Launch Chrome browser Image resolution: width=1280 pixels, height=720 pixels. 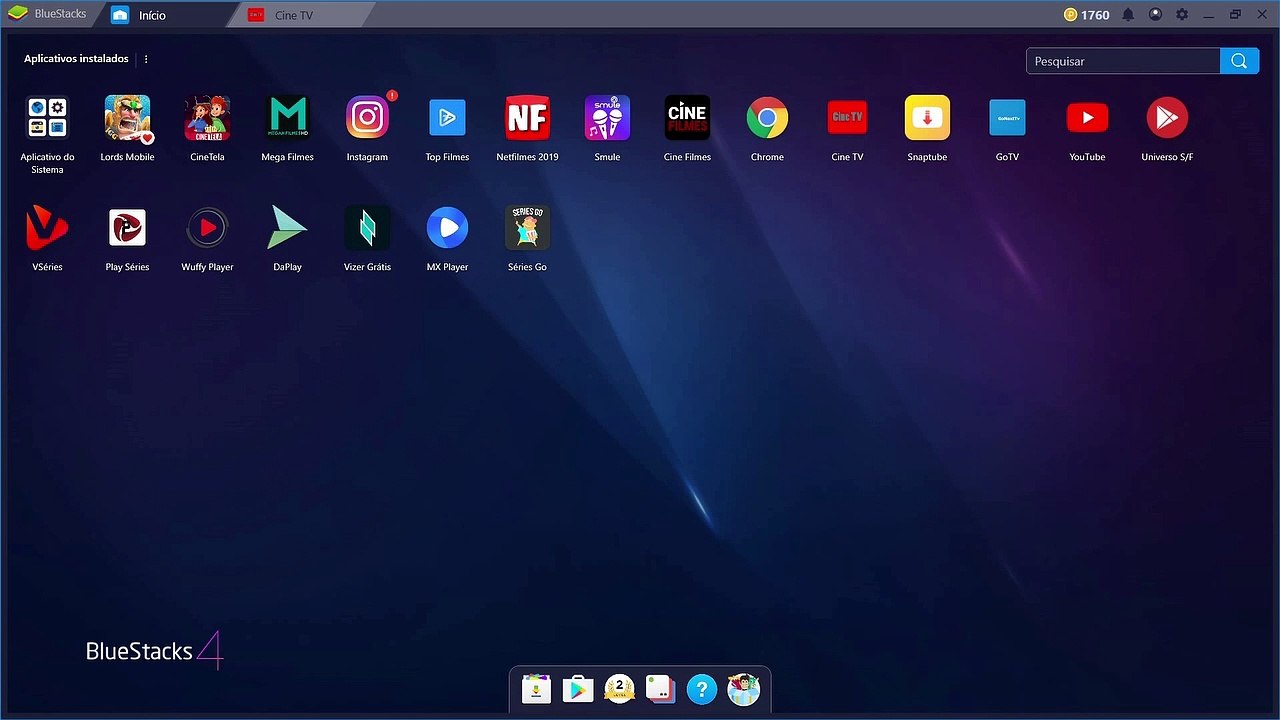click(767, 118)
